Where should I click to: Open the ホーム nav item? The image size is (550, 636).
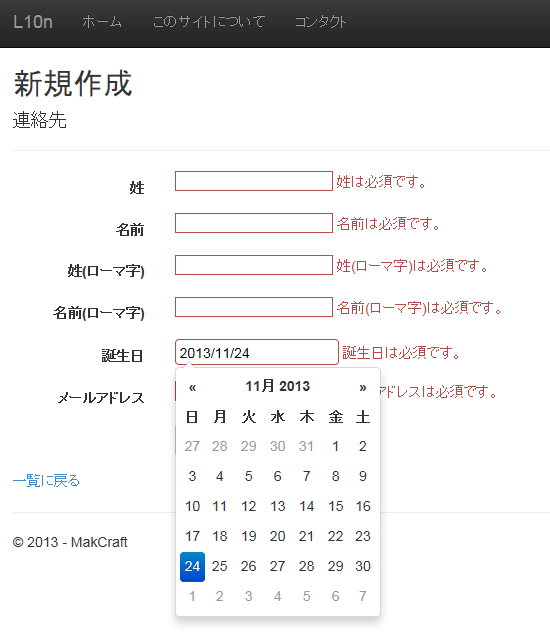102,22
